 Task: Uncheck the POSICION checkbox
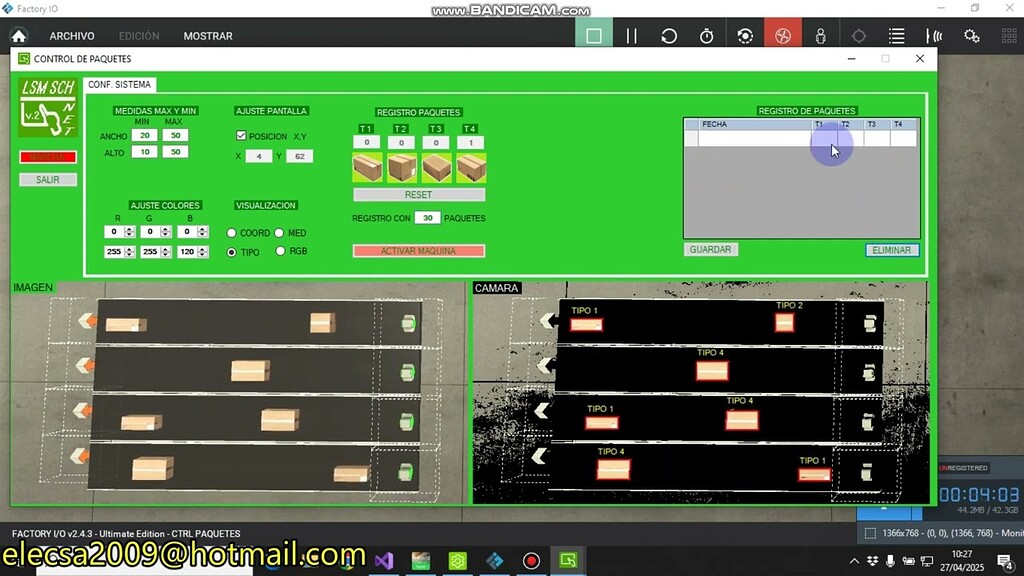(241, 136)
